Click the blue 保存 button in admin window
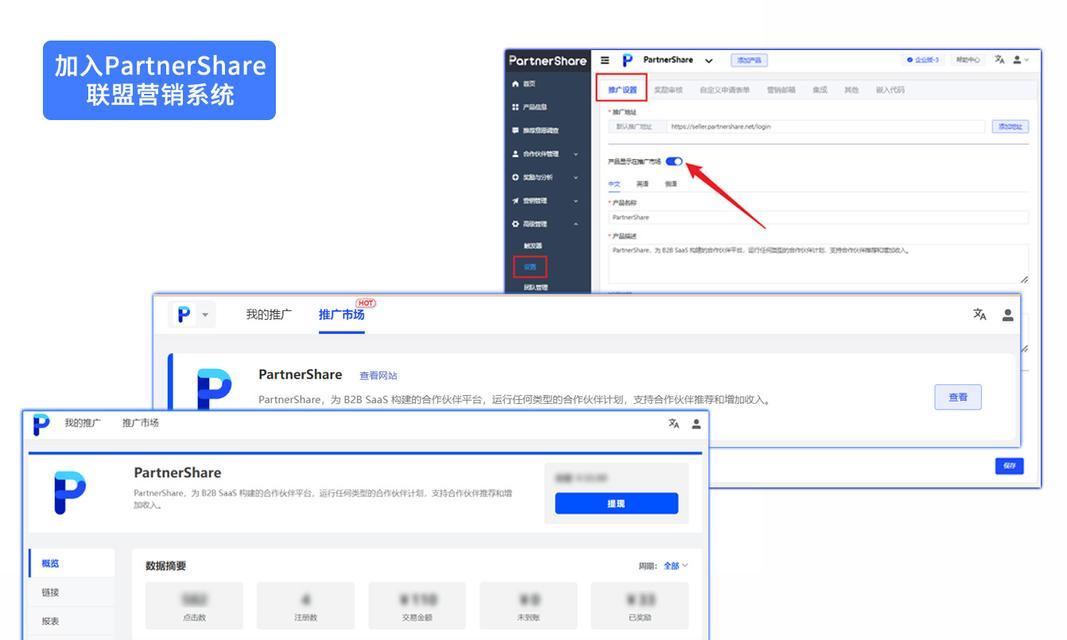1067x640 pixels. coord(1009,466)
